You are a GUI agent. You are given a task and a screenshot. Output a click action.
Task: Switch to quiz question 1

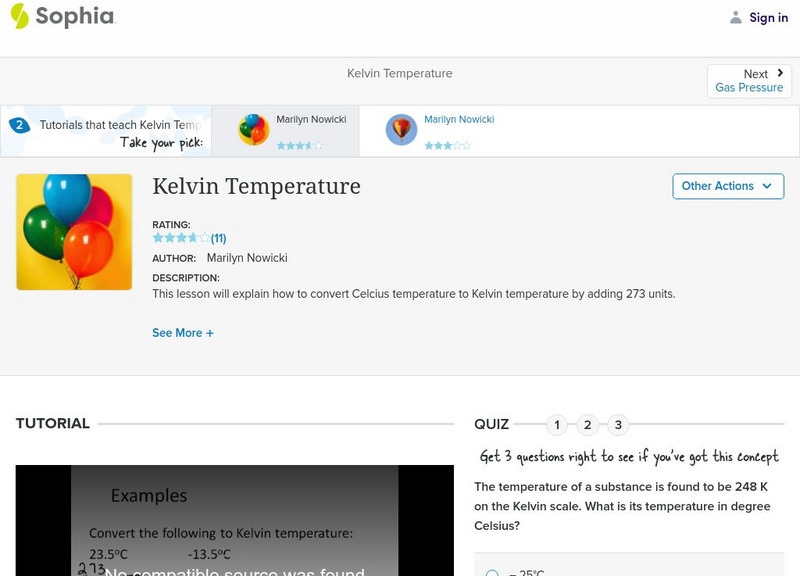click(x=557, y=425)
